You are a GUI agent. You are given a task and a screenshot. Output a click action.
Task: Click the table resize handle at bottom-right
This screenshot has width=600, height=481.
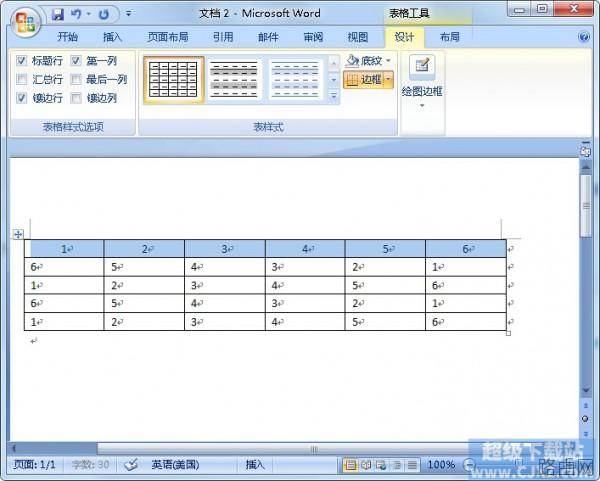[x=509, y=333]
